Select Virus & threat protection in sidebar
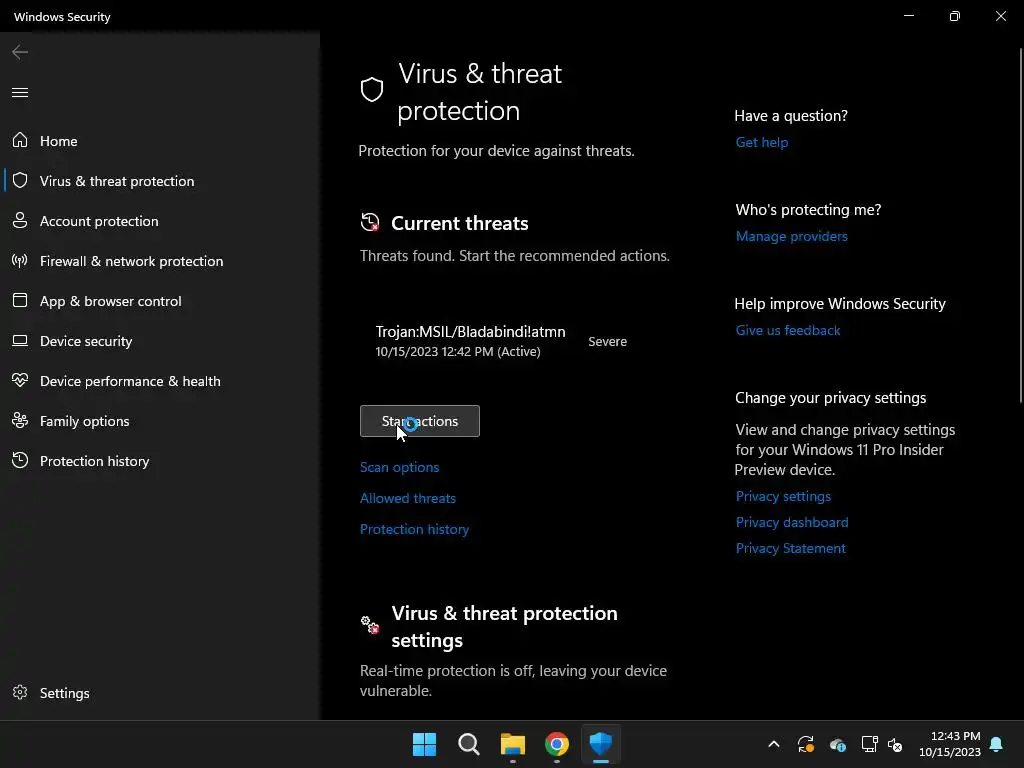Viewport: 1024px width, 768px height. (159, 181)
